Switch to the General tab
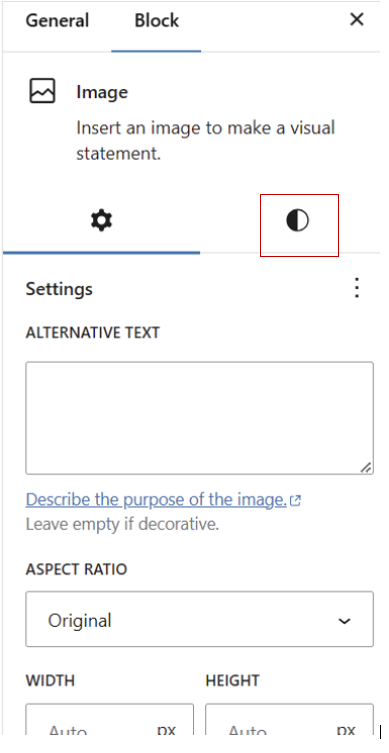The width and height of the screenshot is (389, 753). click(57, 21)
